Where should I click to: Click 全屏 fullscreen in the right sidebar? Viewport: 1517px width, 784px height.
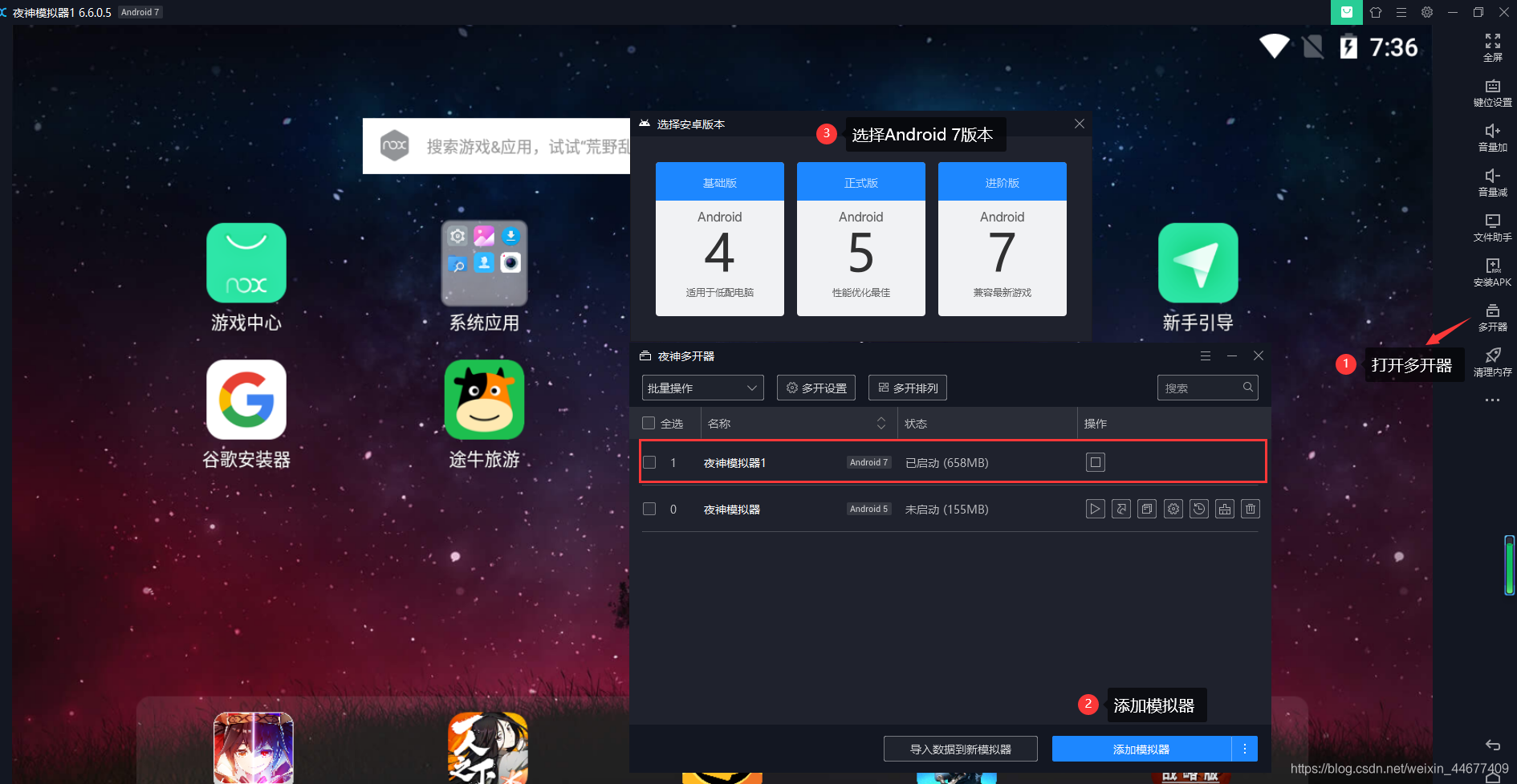click(x=1493, y=47)
